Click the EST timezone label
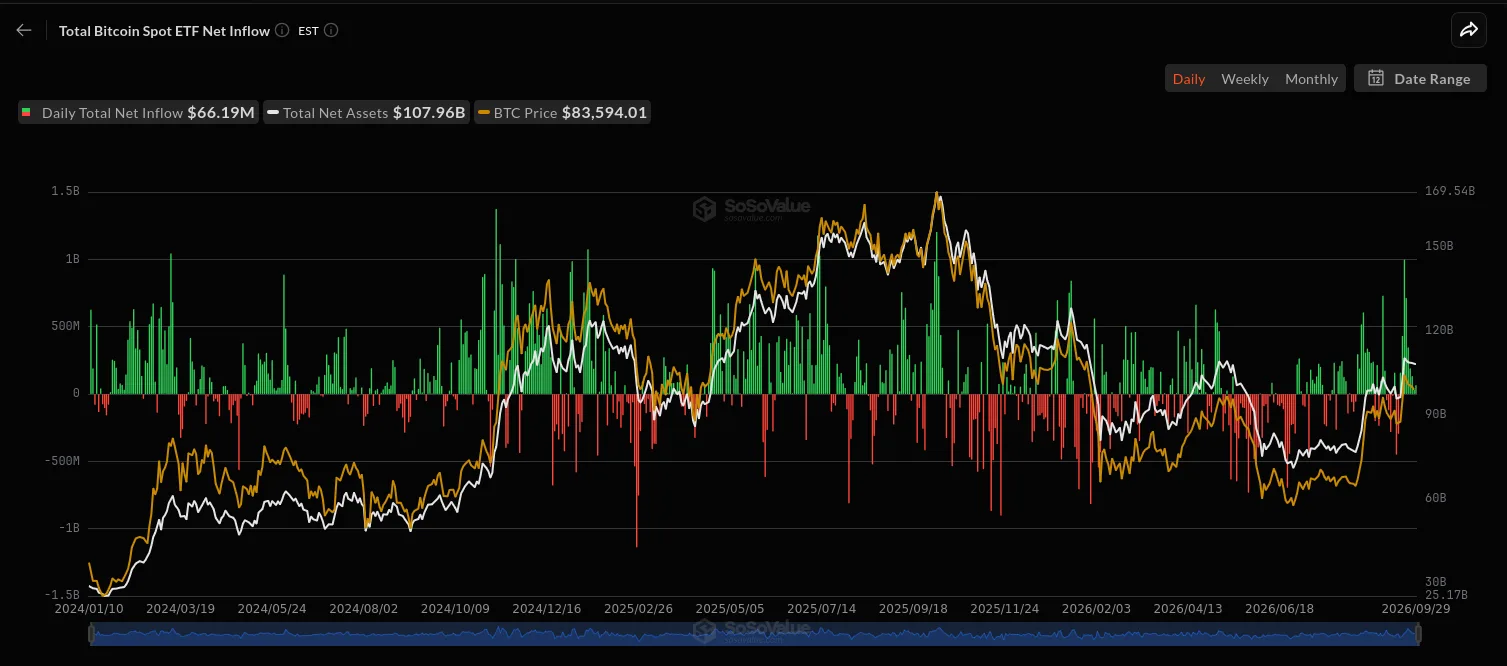The image size is (1507, 666). coord(308,31)
